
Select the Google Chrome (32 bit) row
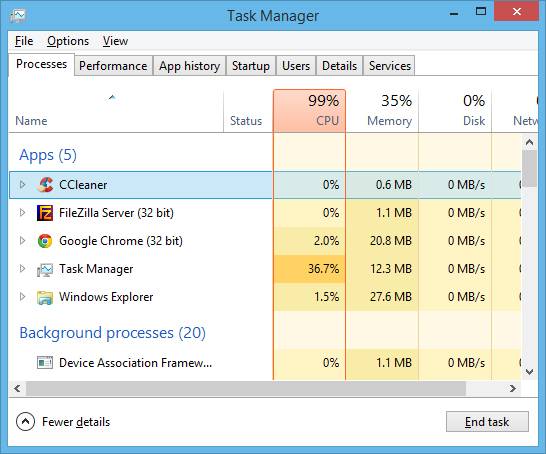(265, 241)
